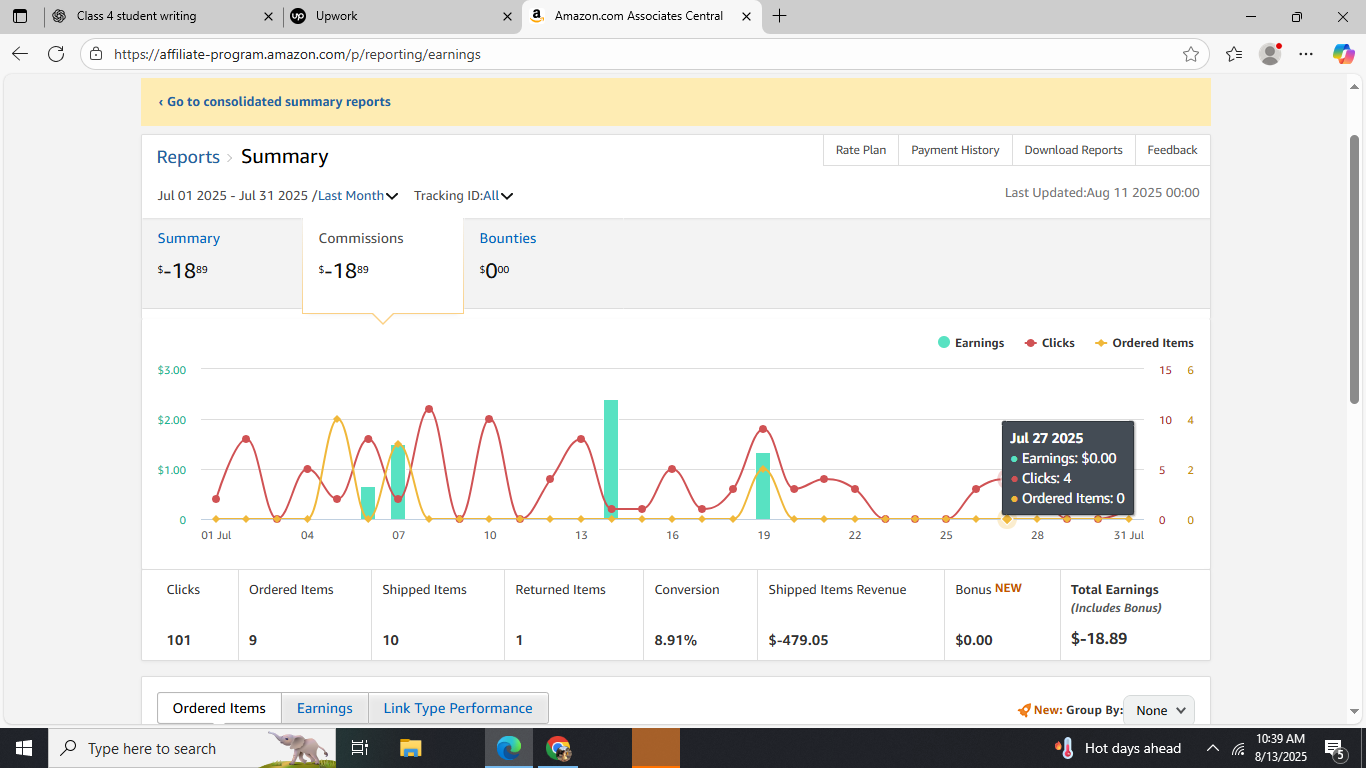Switch to the Upwork browser tab
This screenshot has height=768, width=1366.
pos(400,16)
